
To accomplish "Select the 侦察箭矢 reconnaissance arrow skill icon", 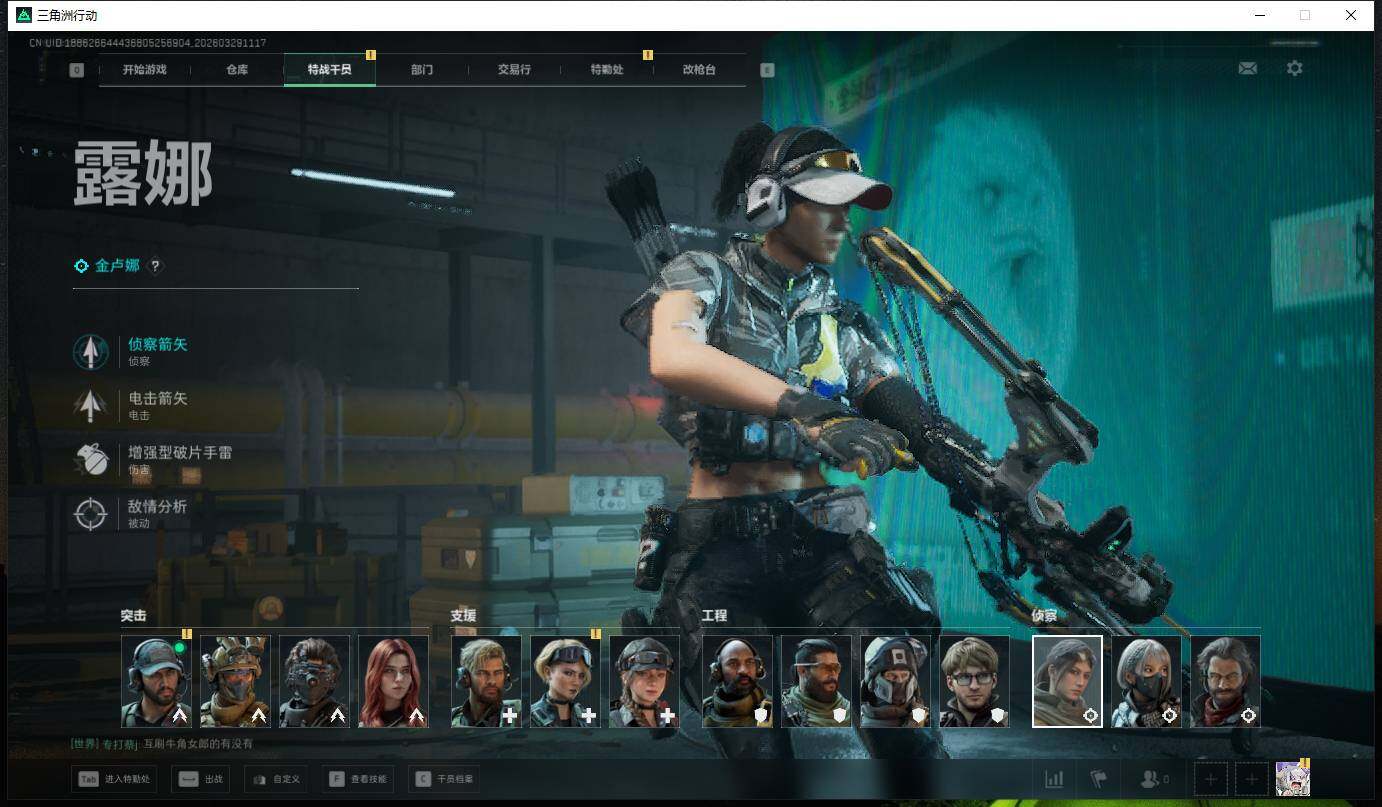I will [91, 352].
